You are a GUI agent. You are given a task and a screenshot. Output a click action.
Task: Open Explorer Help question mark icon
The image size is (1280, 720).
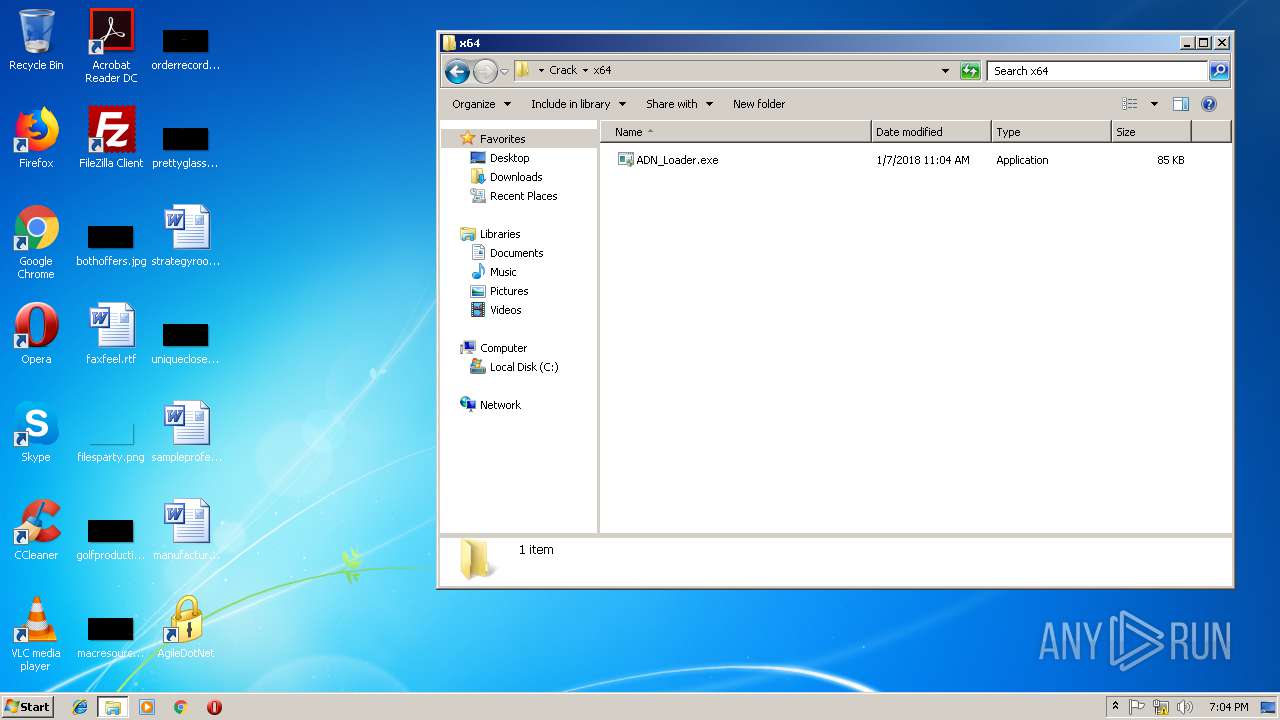[x=1209, y=104]
